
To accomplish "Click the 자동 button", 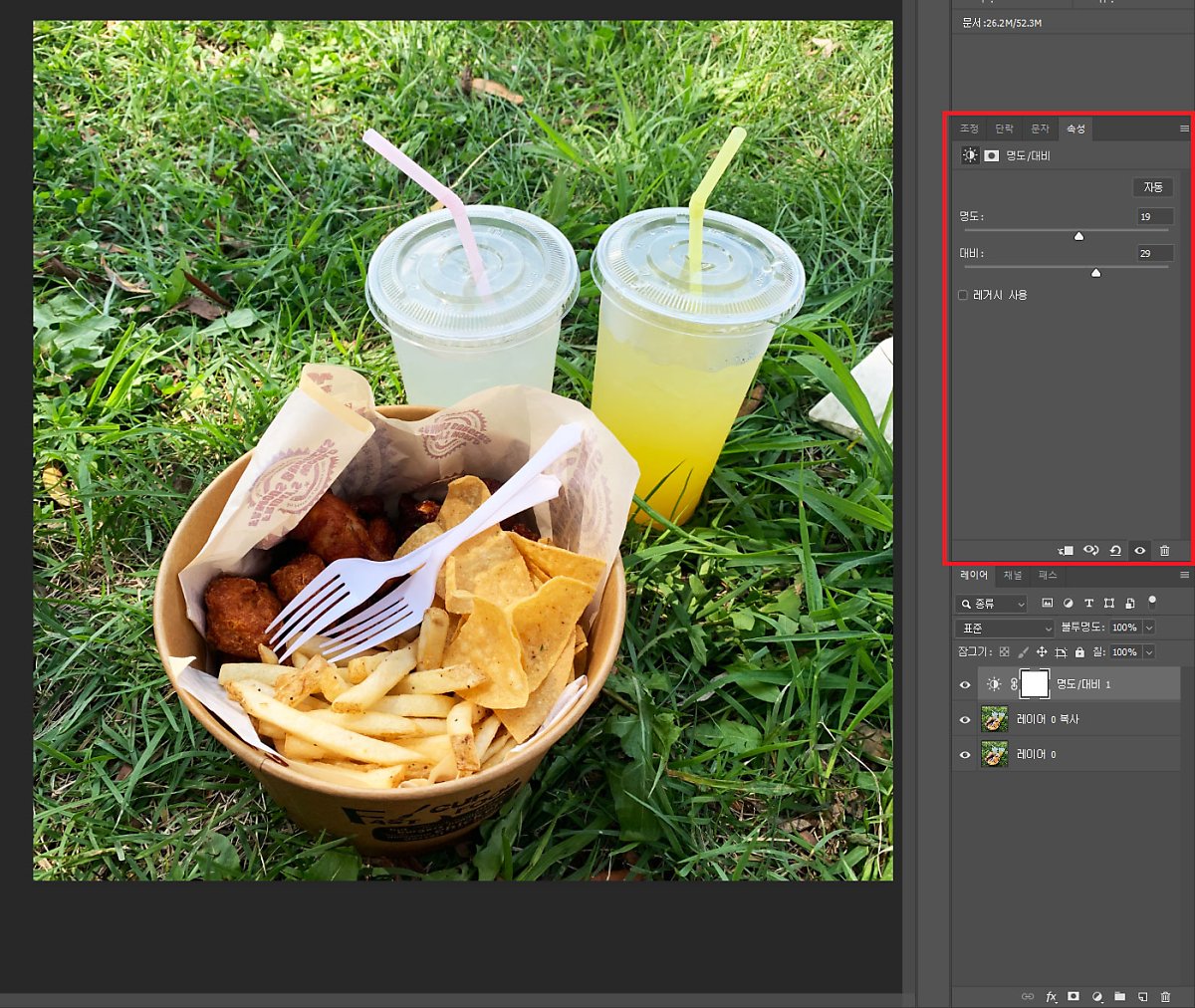I will click(x=1152, y=187).
